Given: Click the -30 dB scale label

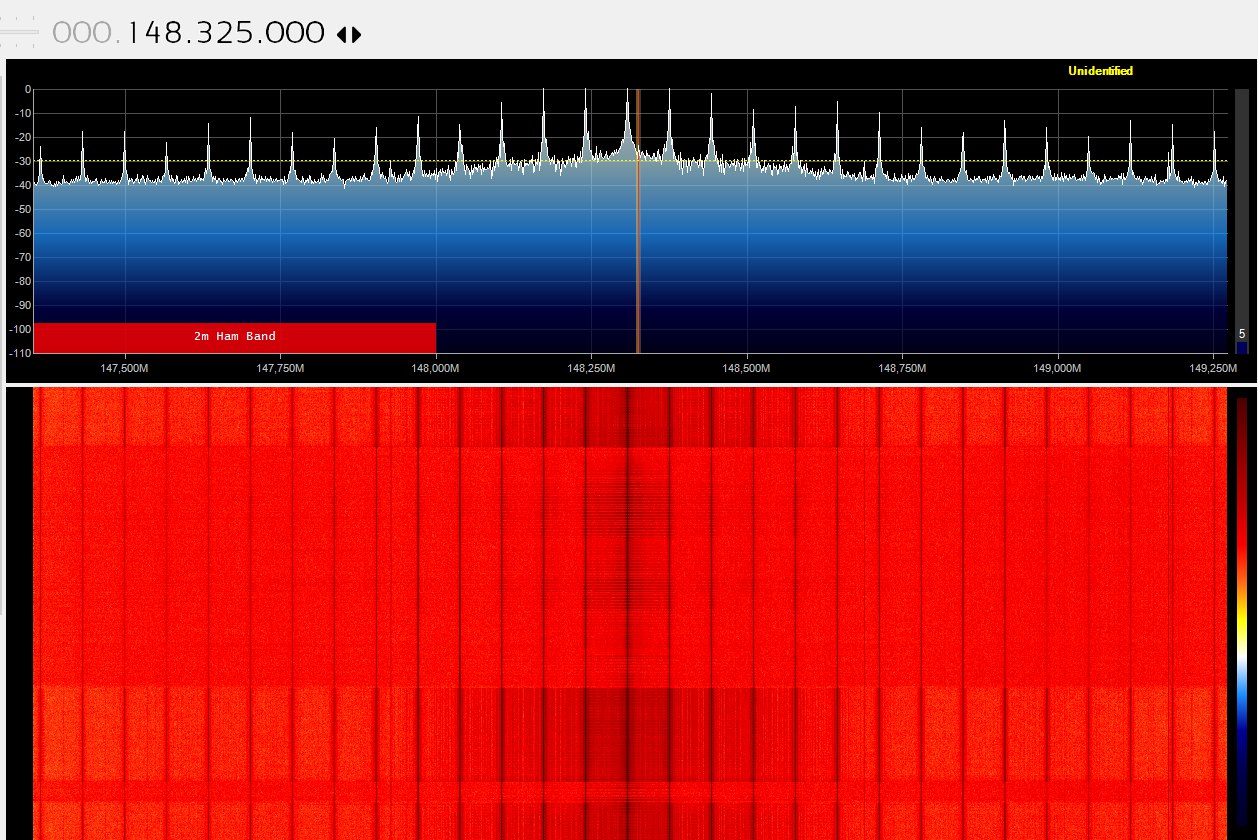Looking at the screenshot, I should click(23, 161).
